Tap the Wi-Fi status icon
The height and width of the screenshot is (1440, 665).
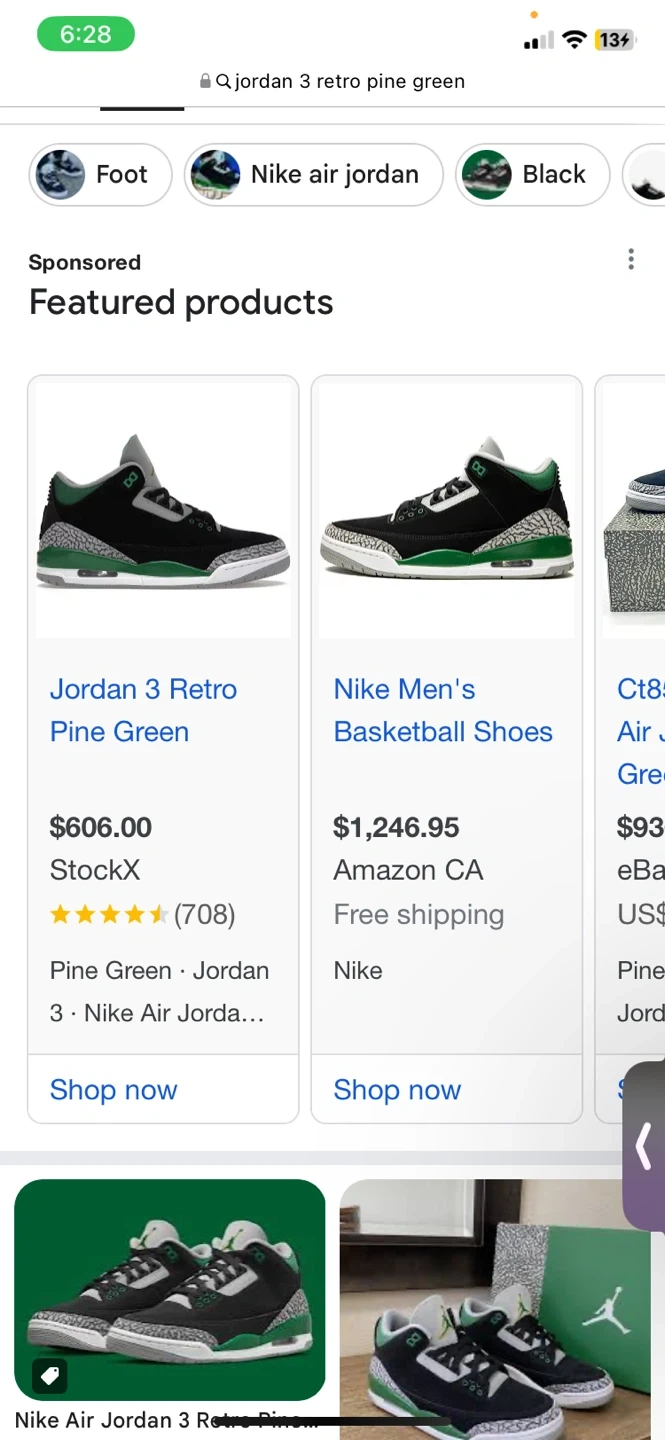tap(574, 40)
